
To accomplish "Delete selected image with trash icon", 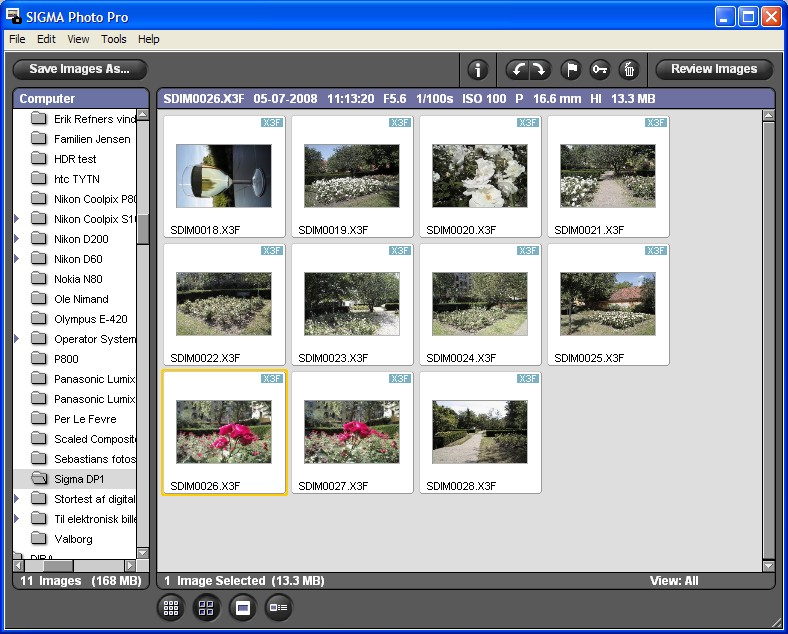I will [628, 69].
